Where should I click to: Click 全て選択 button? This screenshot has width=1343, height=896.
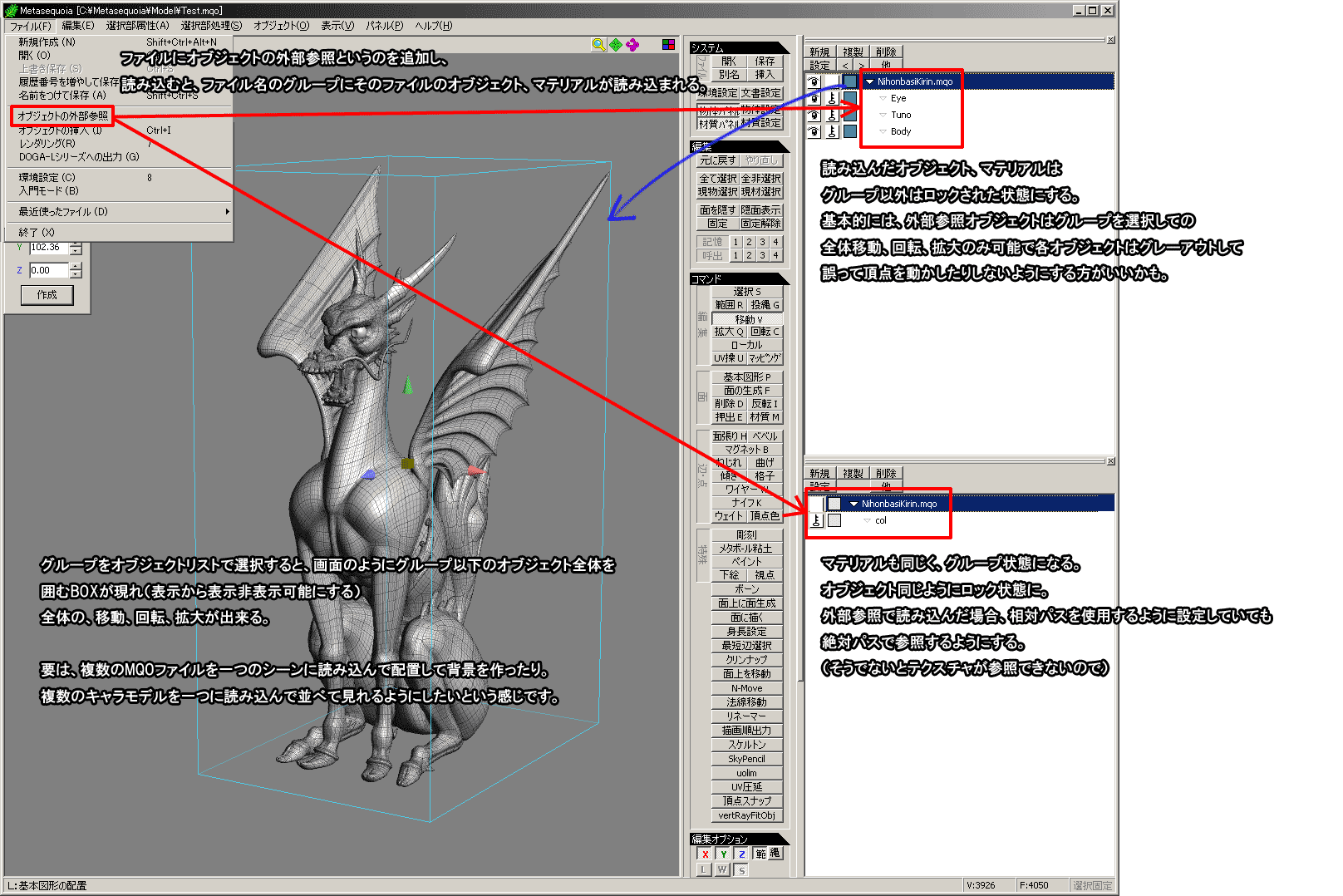pos(717,179)
